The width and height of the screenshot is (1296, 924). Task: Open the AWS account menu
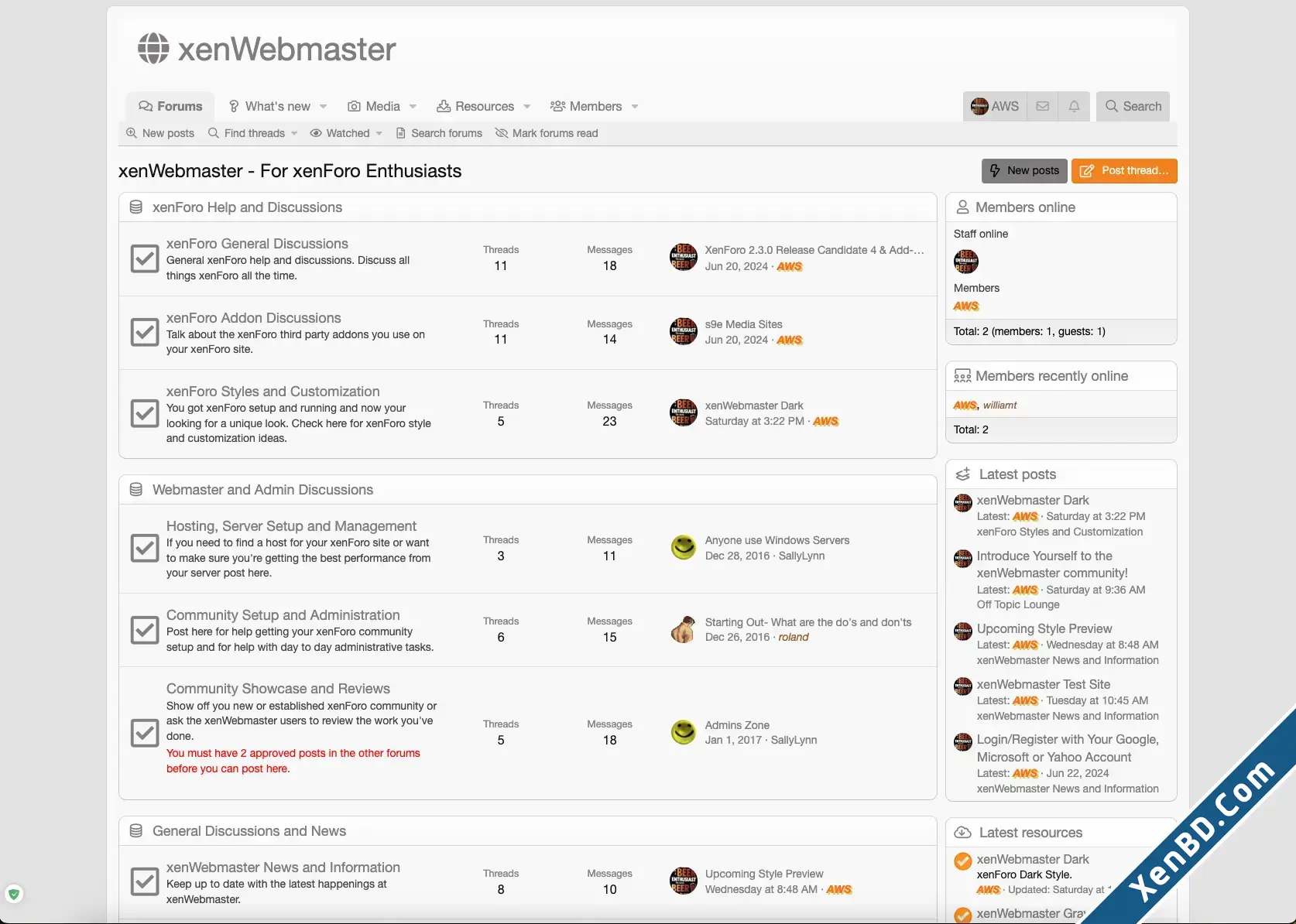[996, 106]
